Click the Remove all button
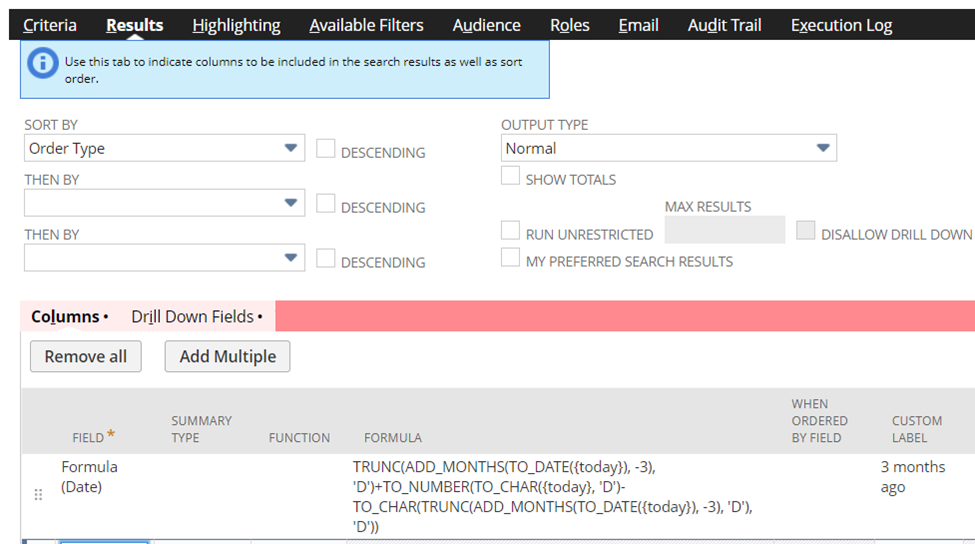 tap(86, 356)
